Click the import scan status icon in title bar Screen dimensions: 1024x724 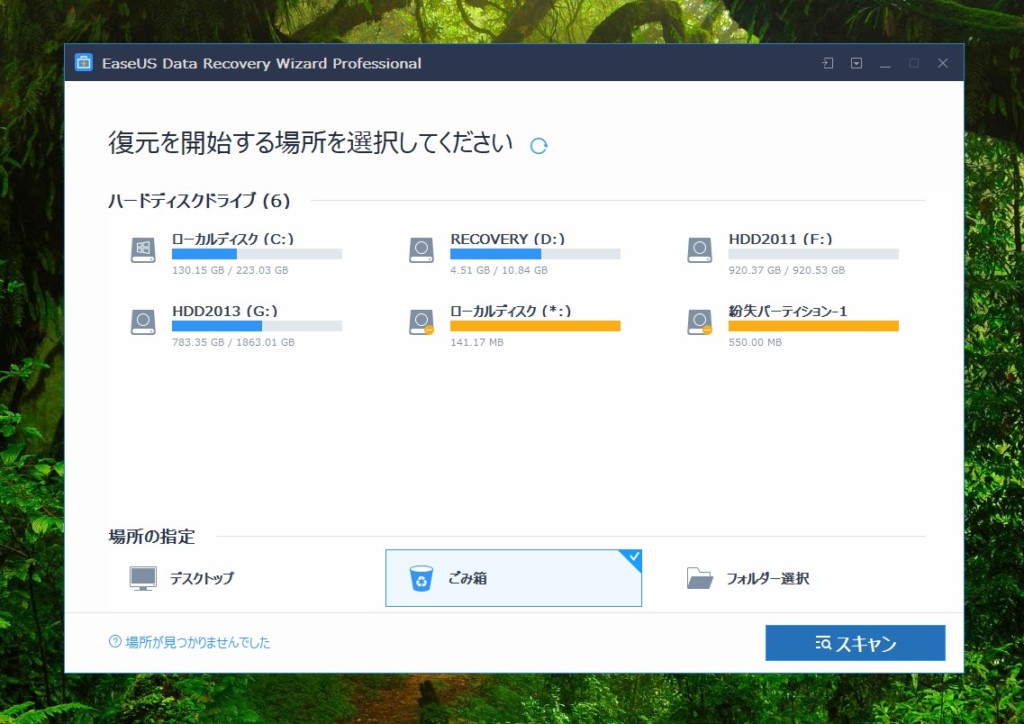coord(827,63)
